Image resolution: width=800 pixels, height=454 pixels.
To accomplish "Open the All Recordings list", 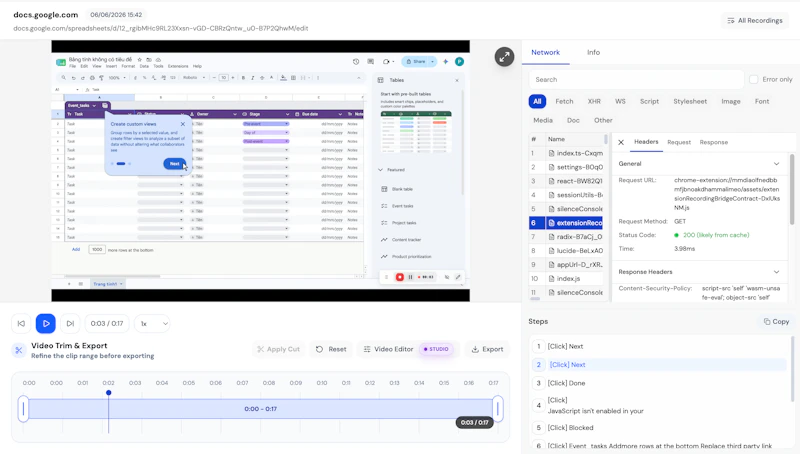I will [x=755, y=20].
